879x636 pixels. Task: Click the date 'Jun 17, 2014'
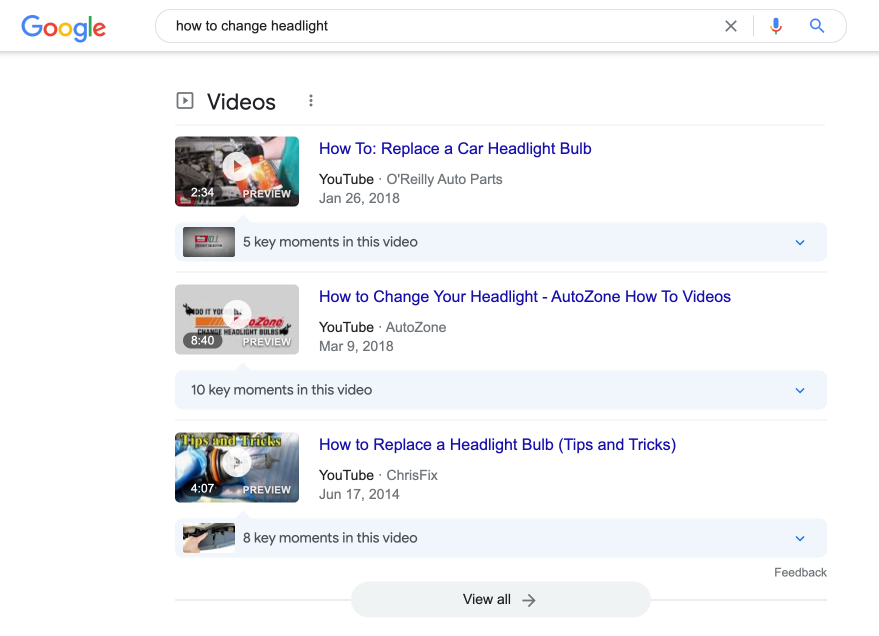pos(359,494)
